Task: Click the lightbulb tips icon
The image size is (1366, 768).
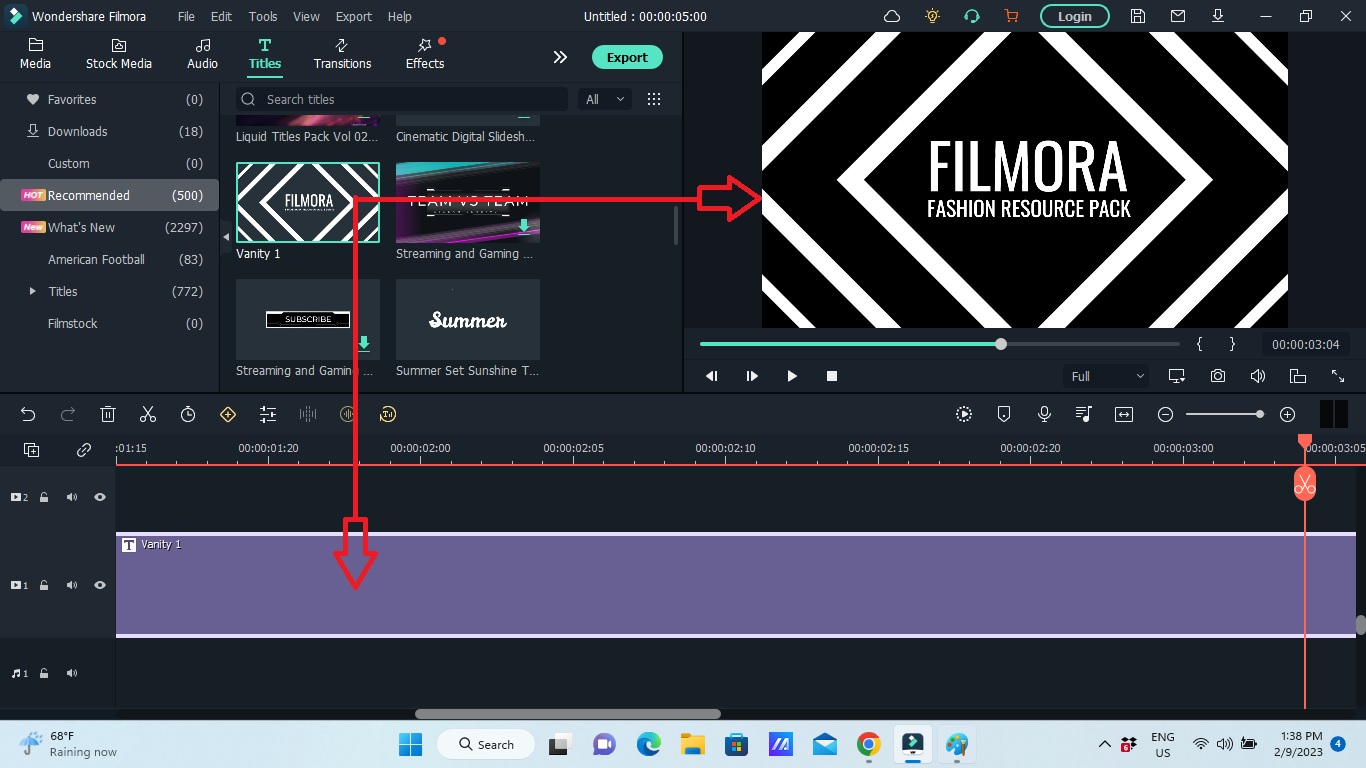Action: pyautogui.click(x=932, y=16)
